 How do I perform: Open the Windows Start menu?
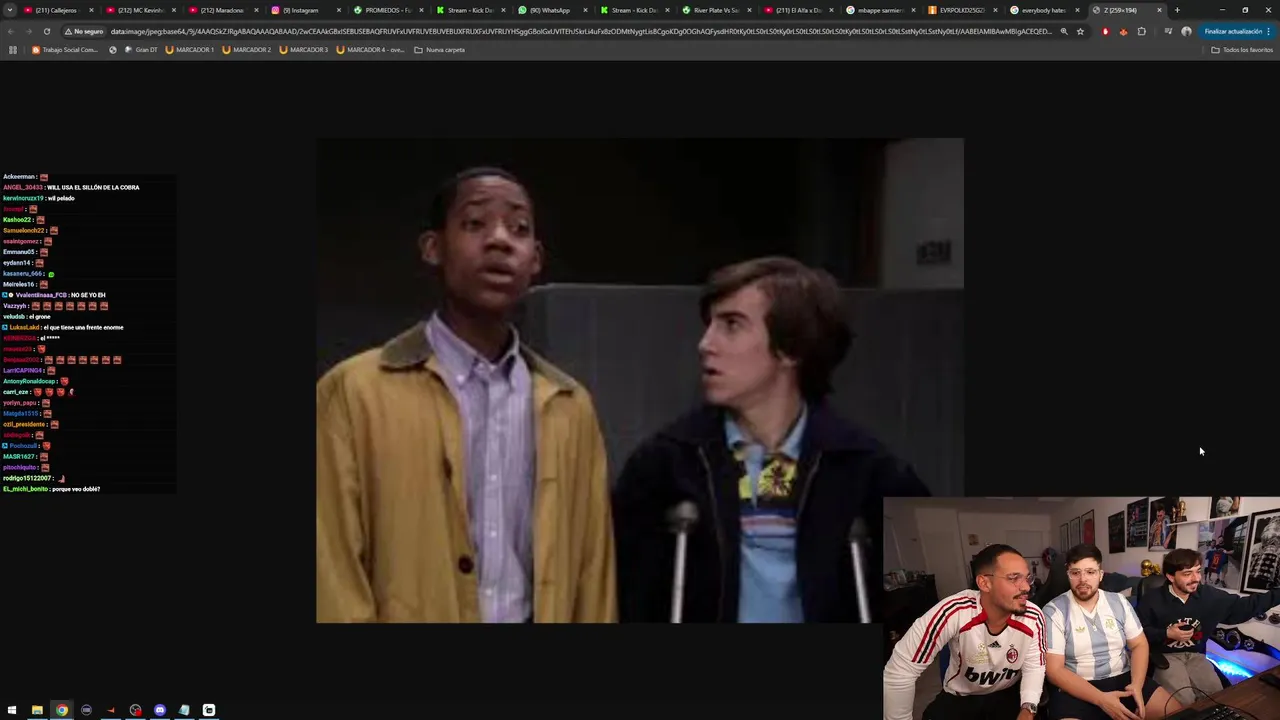pos(12,710)
